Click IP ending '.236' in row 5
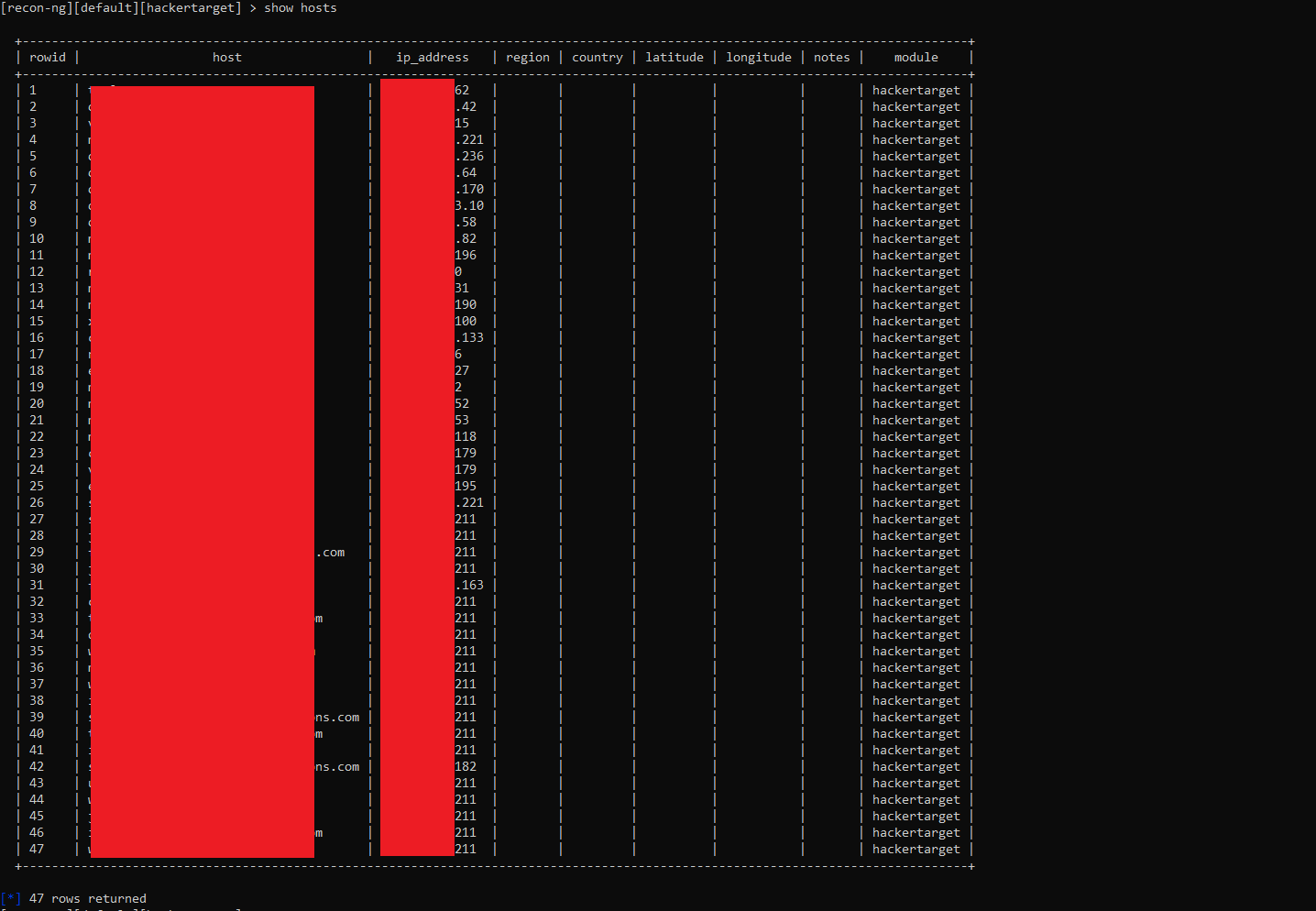Screen dimensions: 1316x911 [469, 156]
